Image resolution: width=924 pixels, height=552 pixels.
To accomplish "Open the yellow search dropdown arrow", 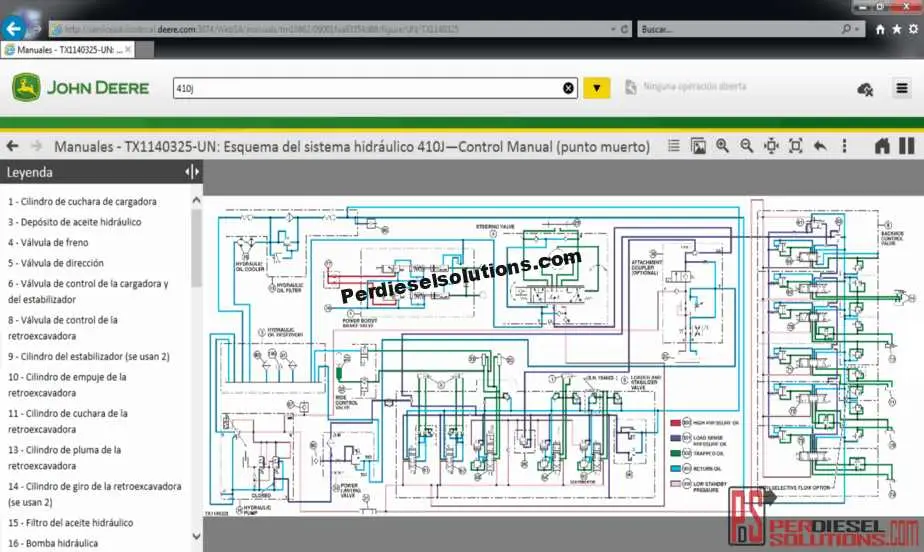I will [596, 88].
